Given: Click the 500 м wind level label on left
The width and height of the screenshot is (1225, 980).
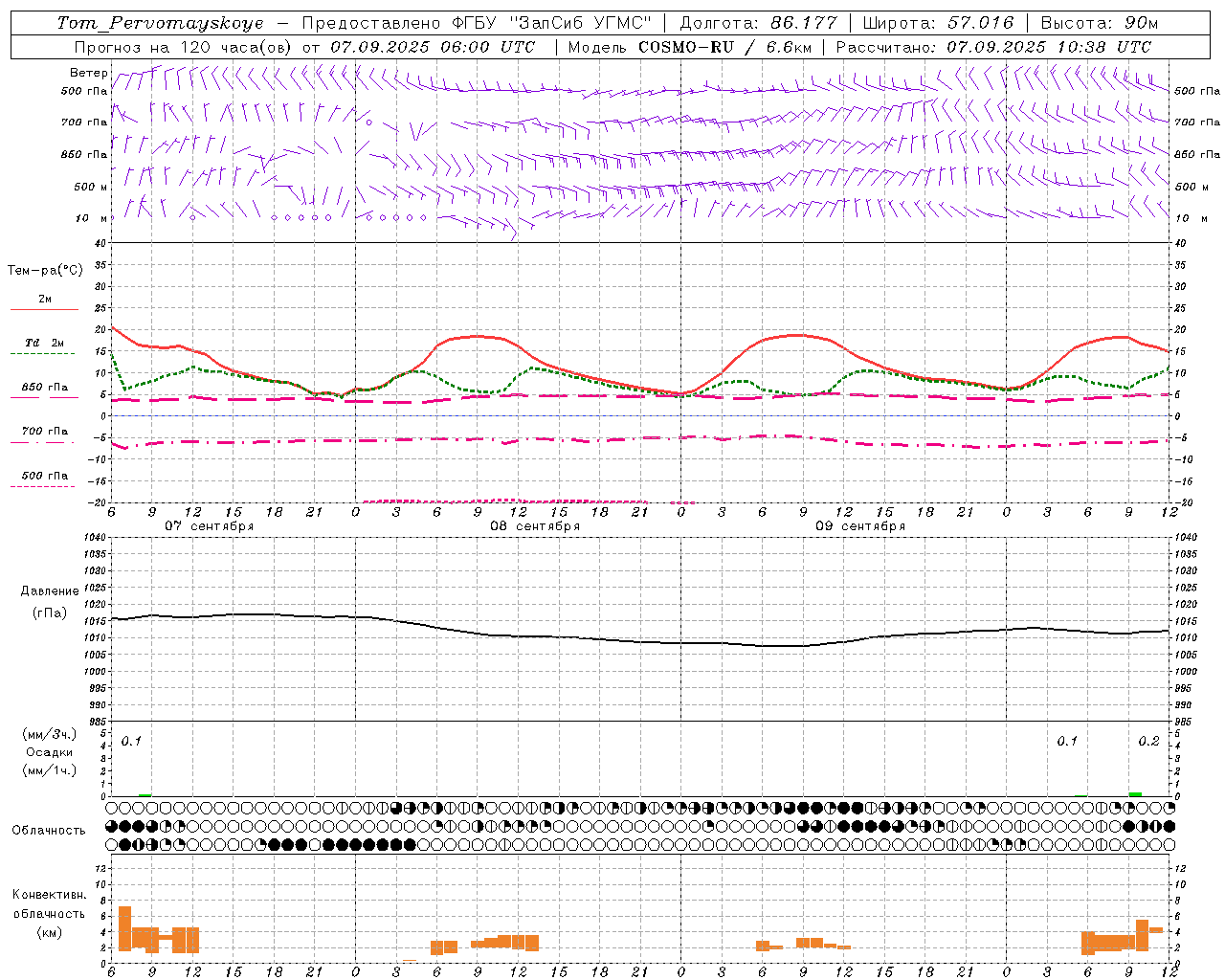Looking at the screenshot, I should click(x=91, y=187).
